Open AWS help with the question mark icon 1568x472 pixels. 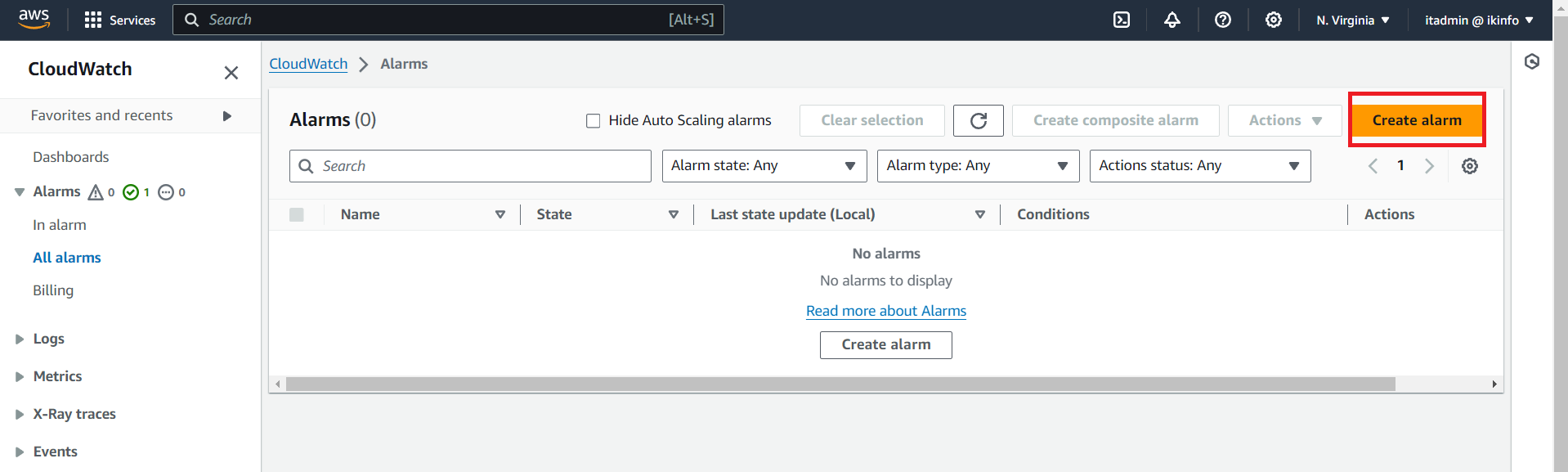(1222, 19)
